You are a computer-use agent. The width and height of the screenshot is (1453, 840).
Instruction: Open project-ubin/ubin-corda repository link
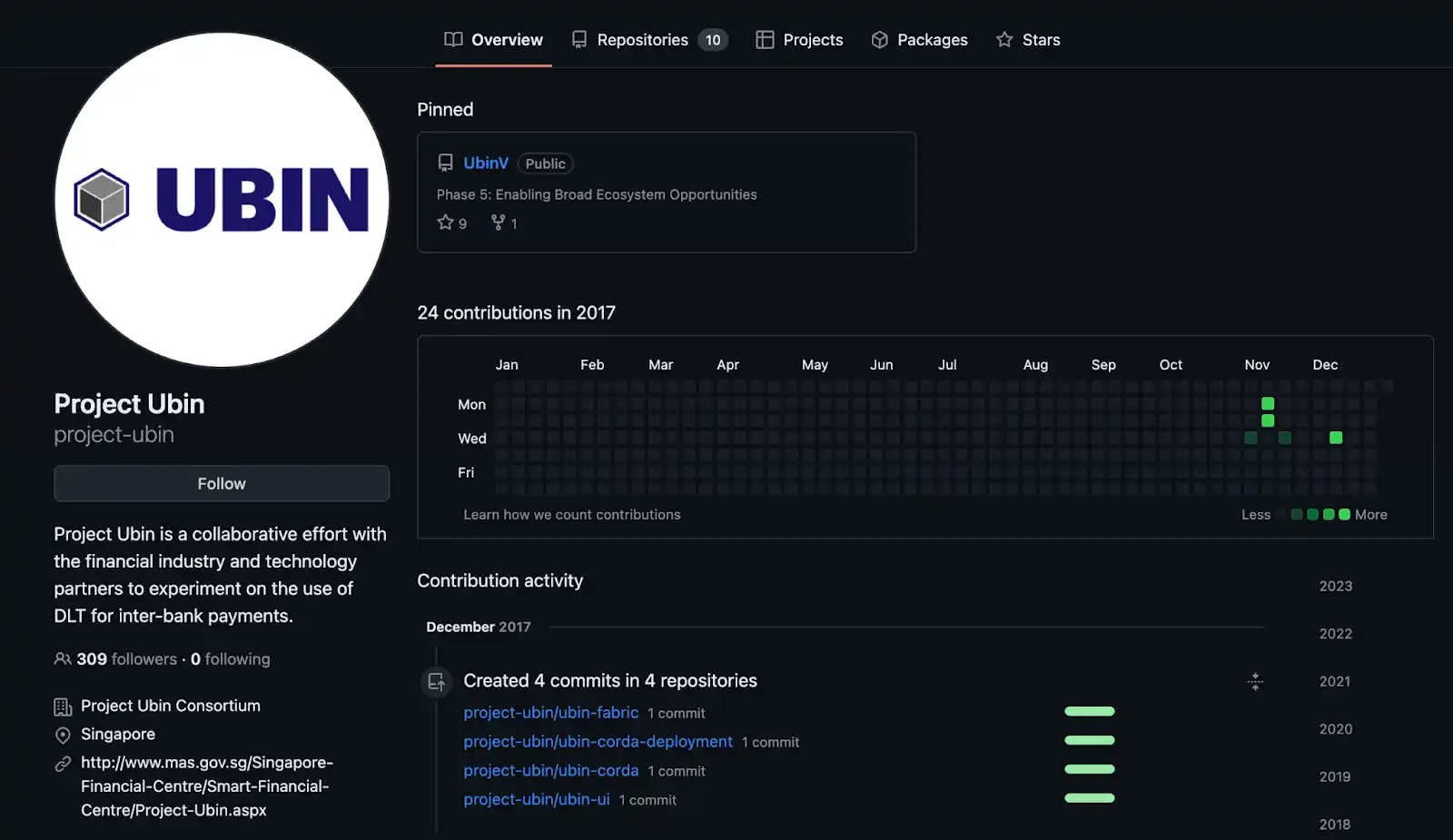(x=551, y=771)
